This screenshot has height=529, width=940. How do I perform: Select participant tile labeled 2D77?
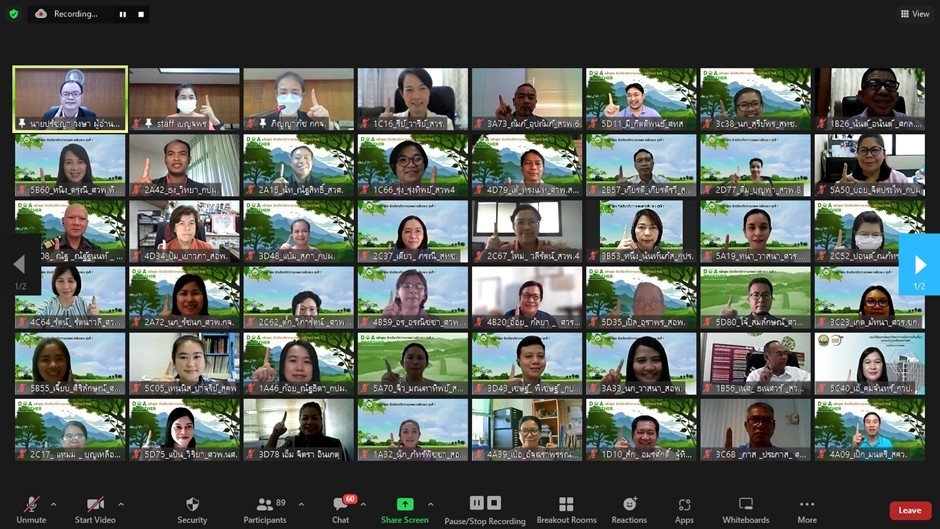tap(755, 166)
